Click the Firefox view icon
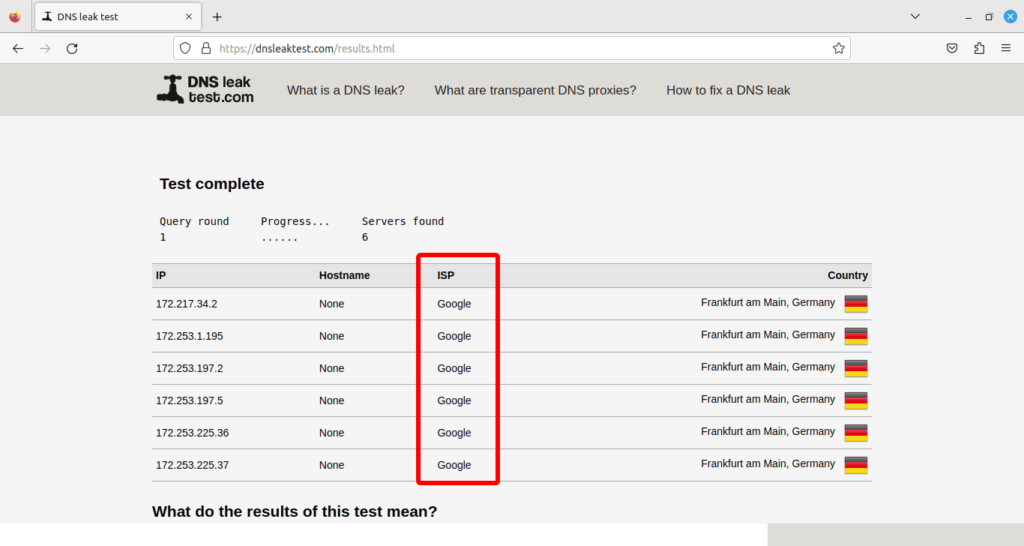 pyautogui.click(x=14, y=17)
